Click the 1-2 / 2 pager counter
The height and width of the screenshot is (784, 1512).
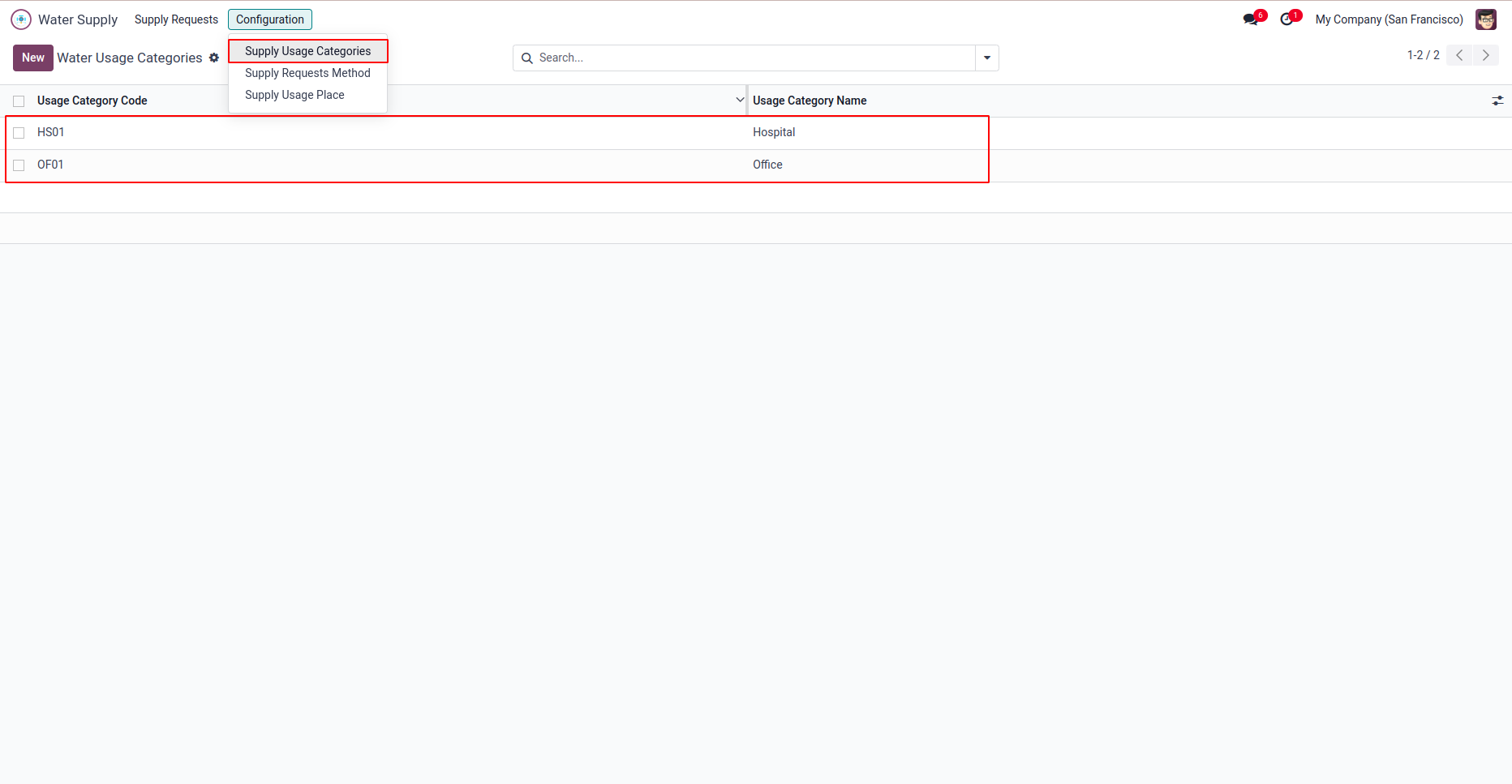[1424, 55]
